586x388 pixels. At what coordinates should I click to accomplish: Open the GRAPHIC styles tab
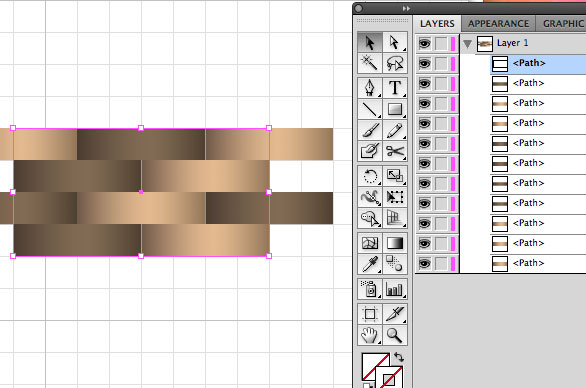[x=562, y=24]
